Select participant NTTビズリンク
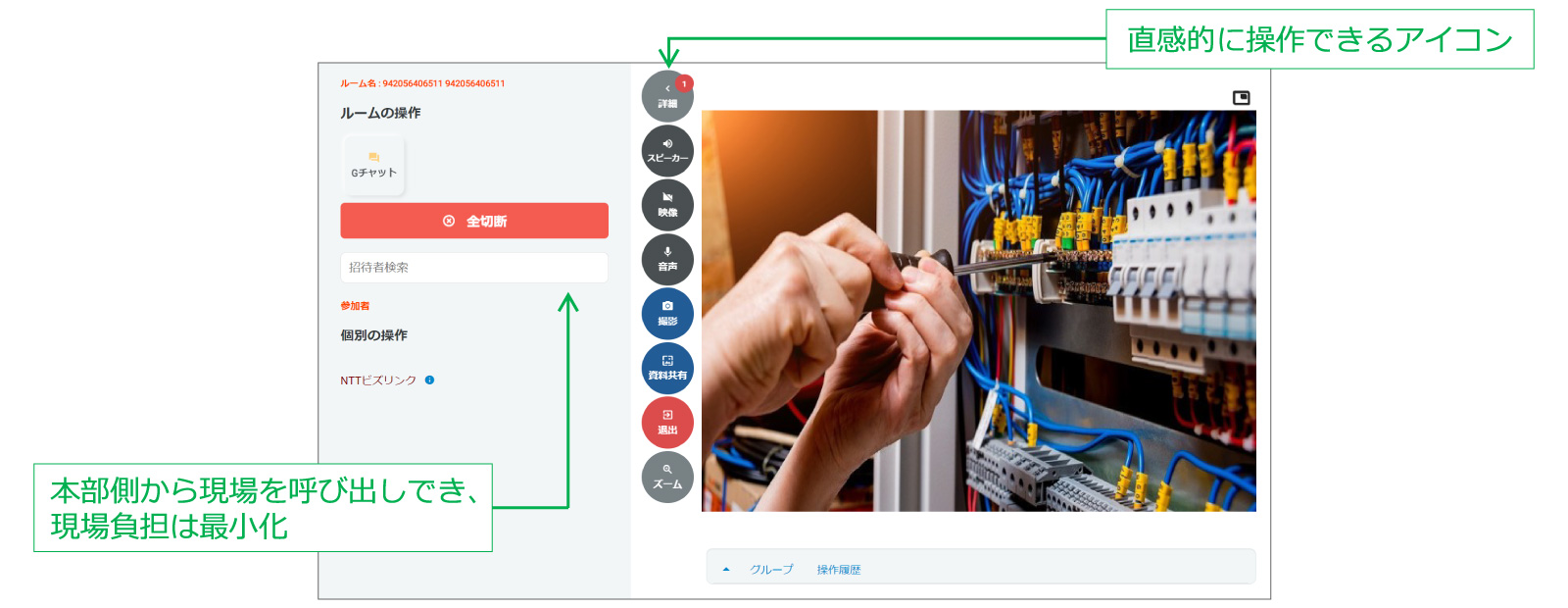Image resolution: width=1568 pixels, height=608 pixels. click(x=378, y=380)
